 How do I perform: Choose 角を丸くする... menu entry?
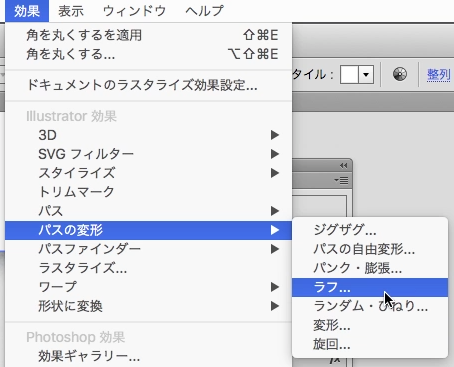pos(149,54)
